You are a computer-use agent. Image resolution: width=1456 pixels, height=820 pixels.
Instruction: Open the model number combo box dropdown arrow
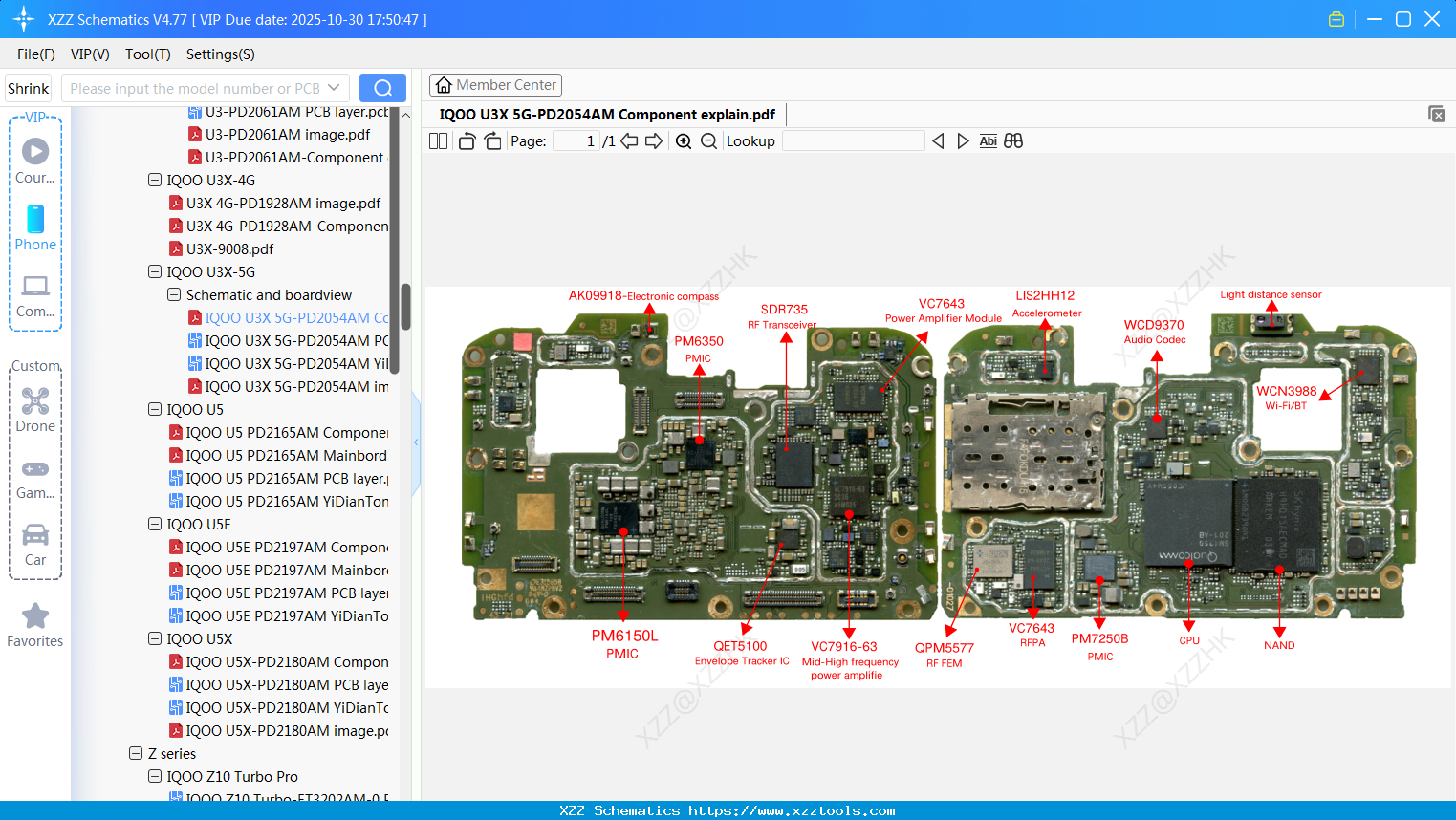coord(334,88)
